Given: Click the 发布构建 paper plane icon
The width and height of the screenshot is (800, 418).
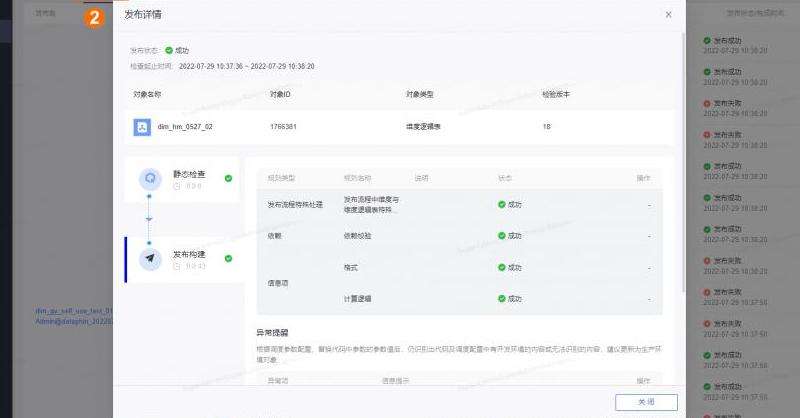Looking at the screenshot, I should 150,258.
